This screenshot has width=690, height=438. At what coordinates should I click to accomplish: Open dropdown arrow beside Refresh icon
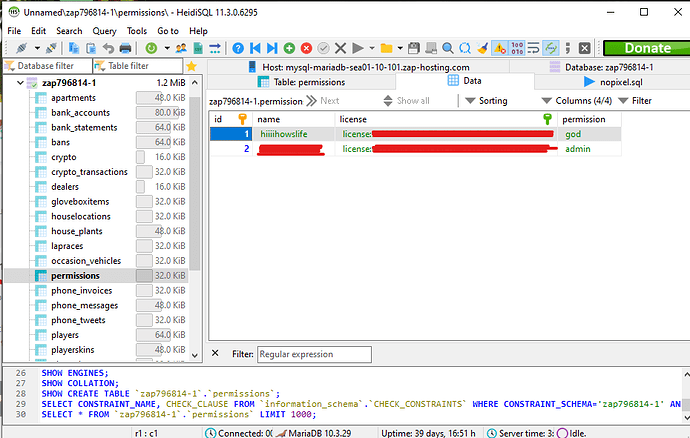(167, 48)
